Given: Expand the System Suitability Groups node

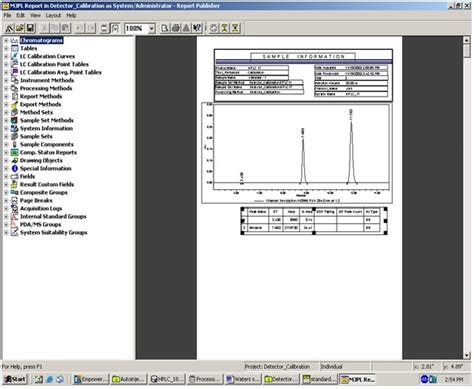Looking at the screenshot, I should [x=6, y=232].
